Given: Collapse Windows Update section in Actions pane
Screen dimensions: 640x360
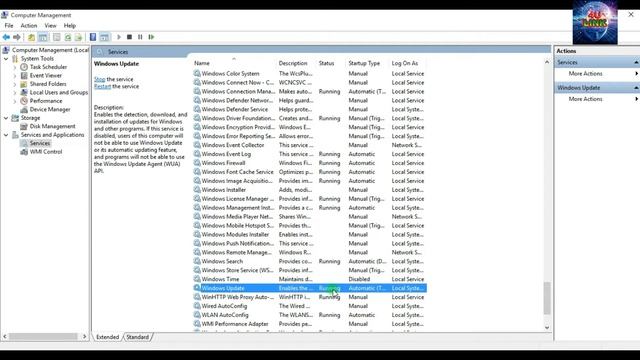Looking at the screenshot, I should (x=636, y=88).
